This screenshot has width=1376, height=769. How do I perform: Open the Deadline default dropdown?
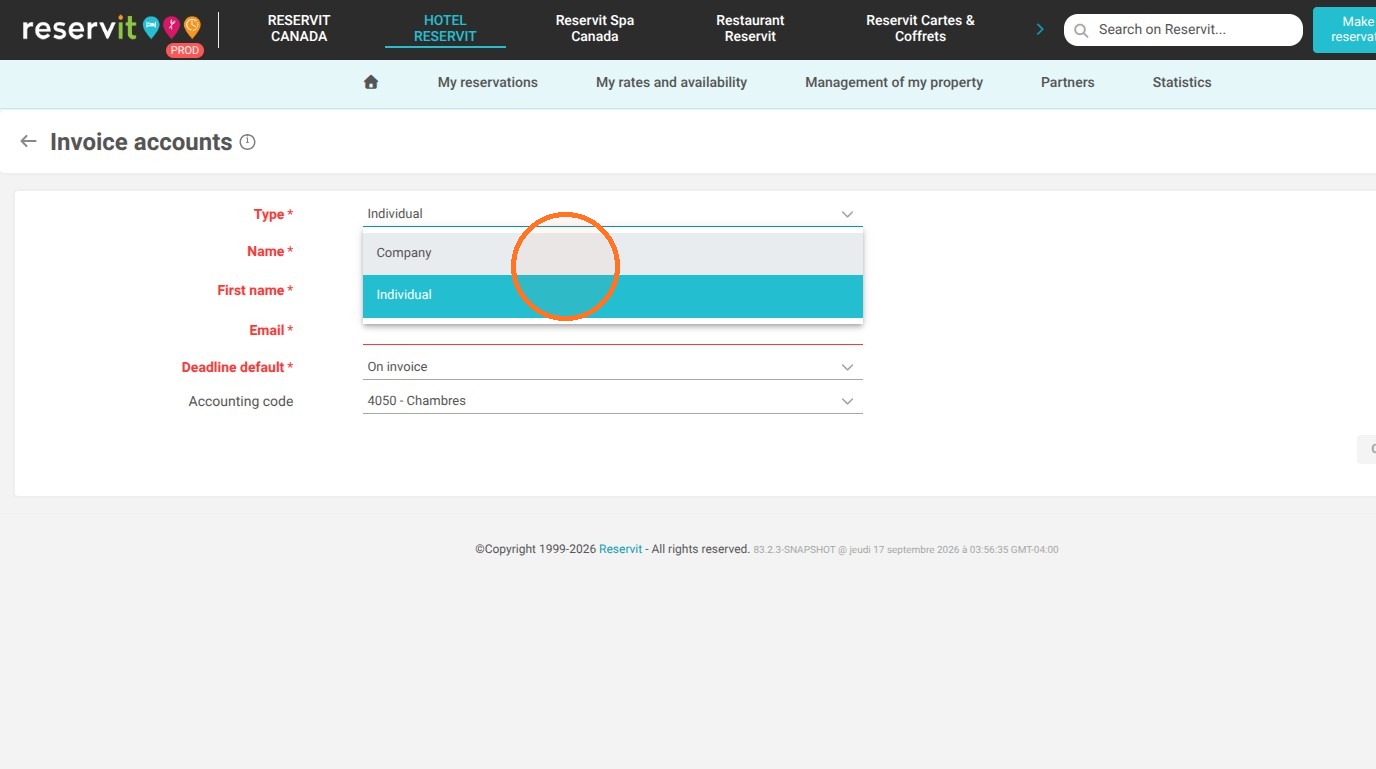(x=612, y=367)
